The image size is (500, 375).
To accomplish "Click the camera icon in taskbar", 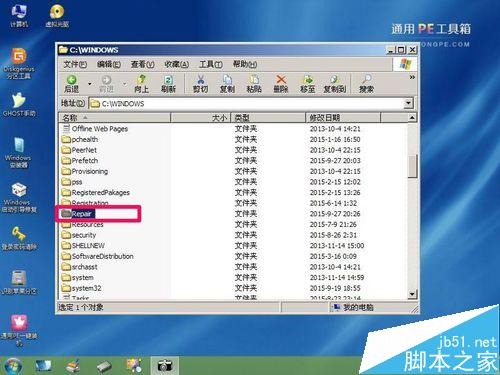I will tap(164, 365).
